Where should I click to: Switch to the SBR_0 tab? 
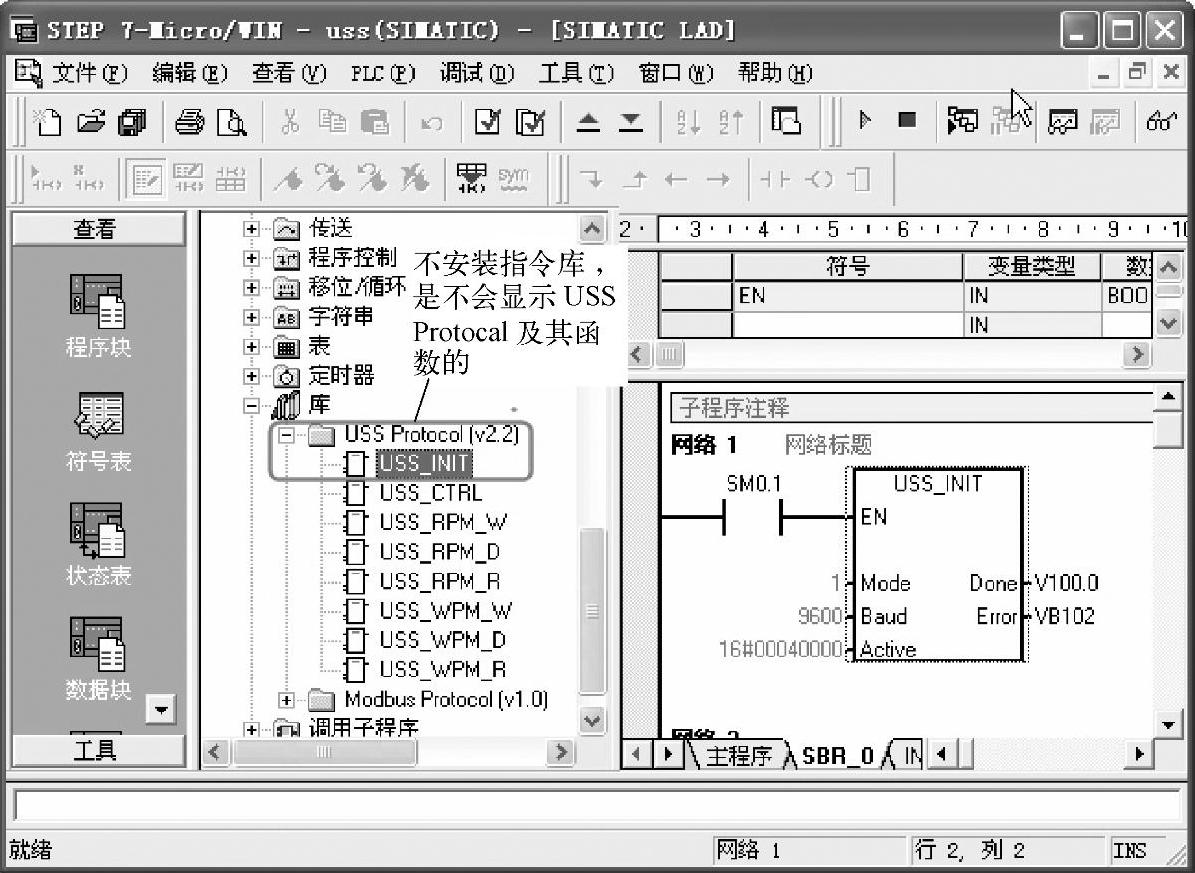(838, 755)
